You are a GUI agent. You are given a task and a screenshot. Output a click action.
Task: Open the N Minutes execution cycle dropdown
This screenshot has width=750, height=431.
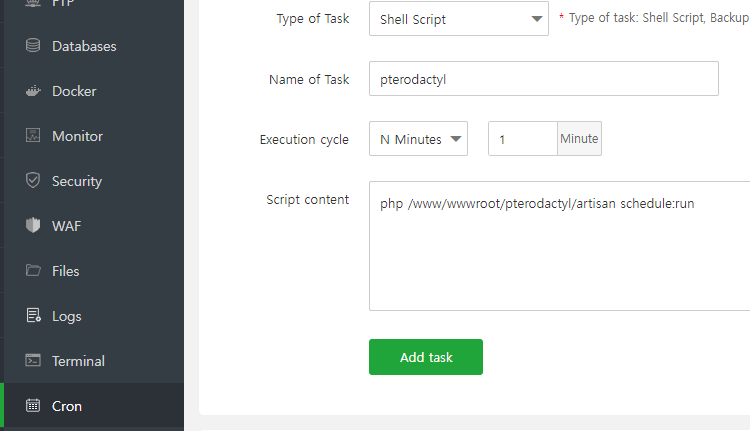pyautogui.click(x=418, y=139)
